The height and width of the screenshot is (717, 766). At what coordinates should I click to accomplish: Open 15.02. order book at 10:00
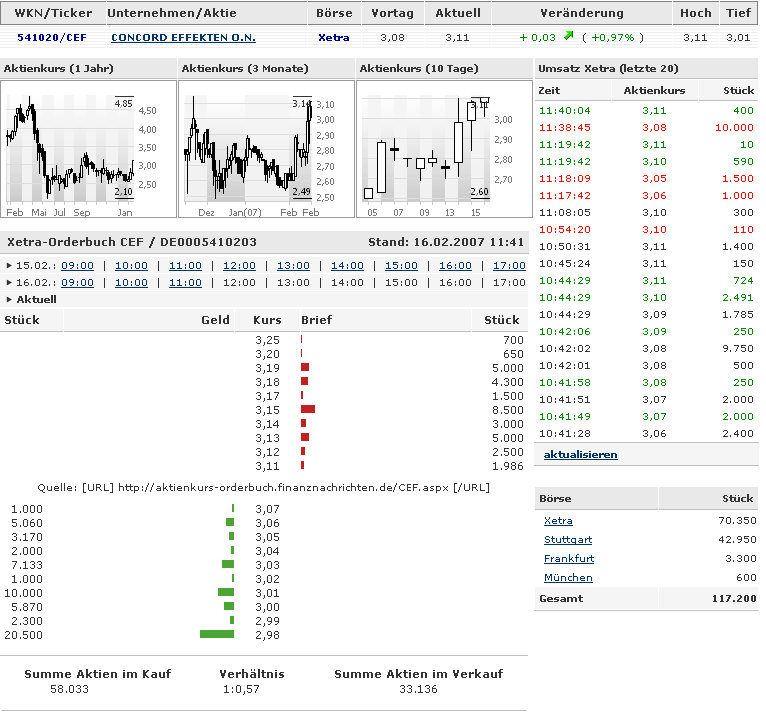131,266
